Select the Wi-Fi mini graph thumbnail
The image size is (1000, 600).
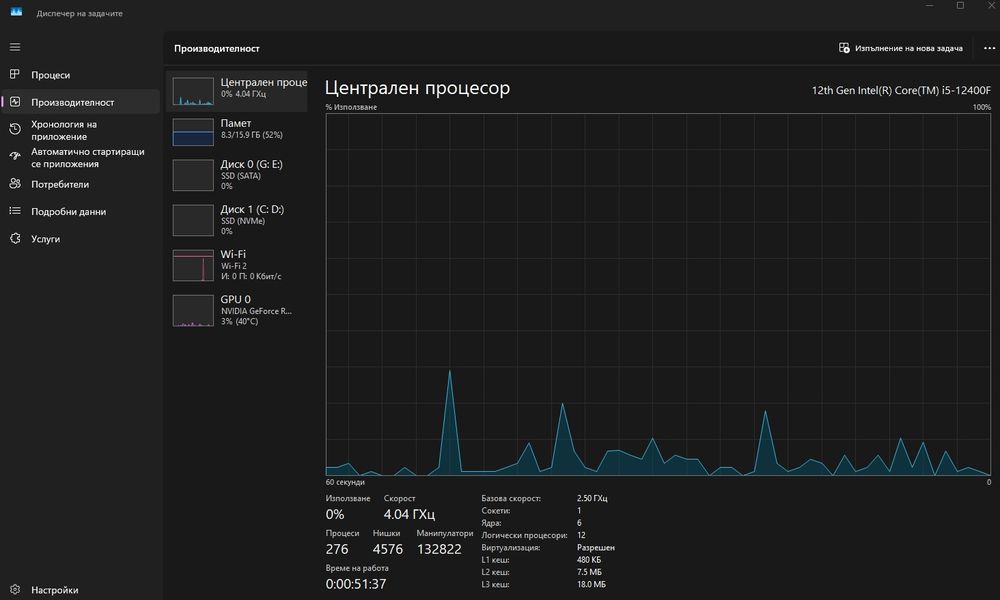pyautogui.click(x=193, y=265)
